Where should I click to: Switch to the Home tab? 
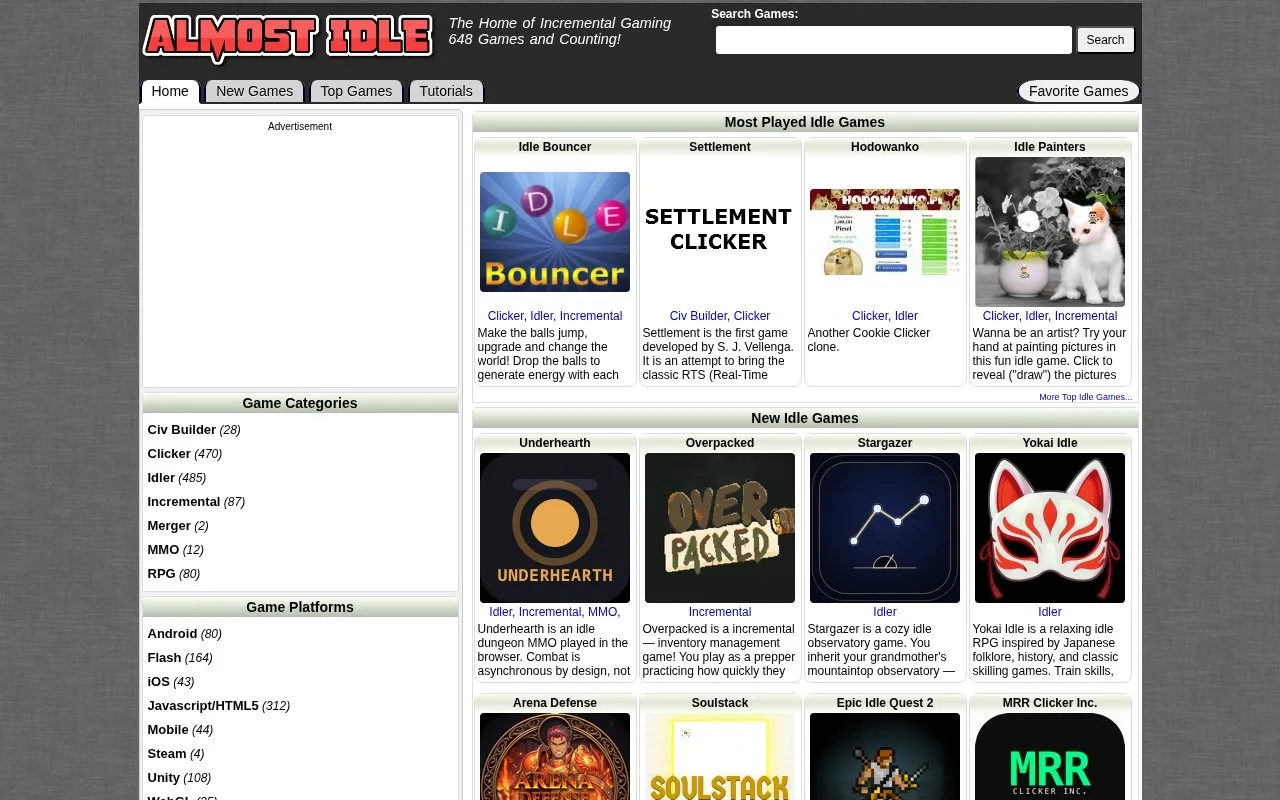[170, 91]
